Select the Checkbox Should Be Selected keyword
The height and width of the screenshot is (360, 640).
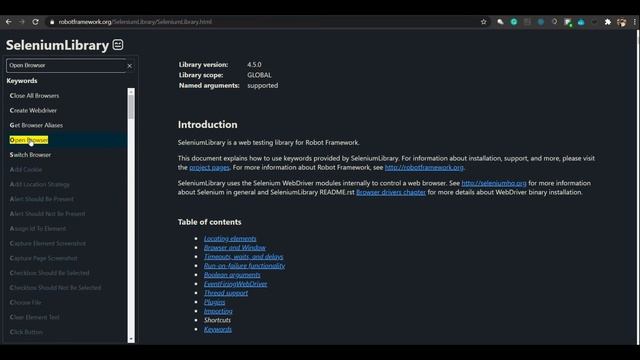click(49, 273)
